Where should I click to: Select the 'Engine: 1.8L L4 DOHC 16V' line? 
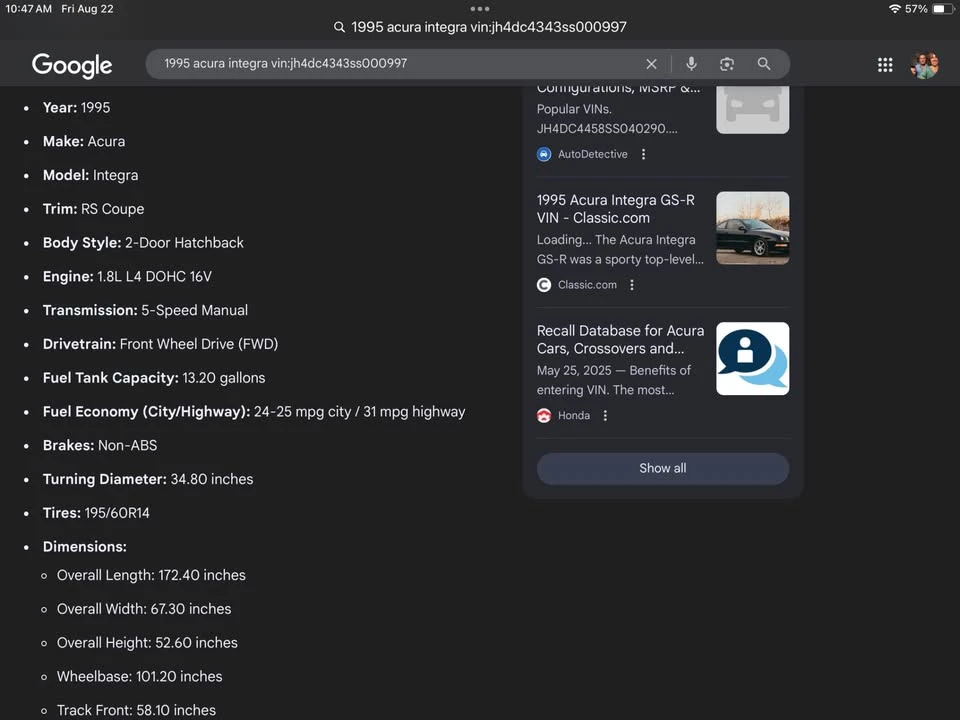point(127,277)
